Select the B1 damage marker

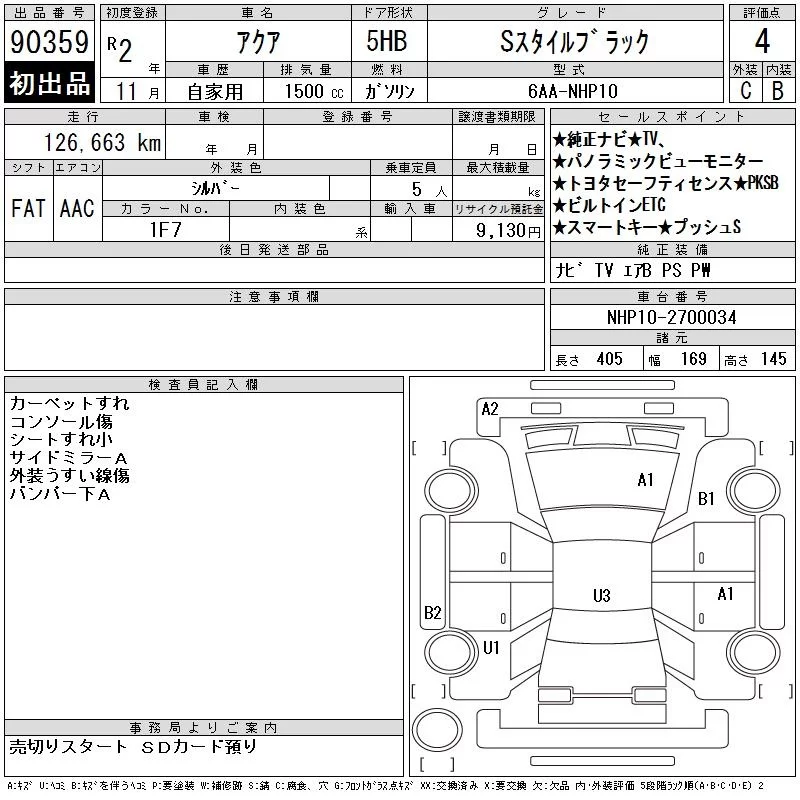(706, 498)
